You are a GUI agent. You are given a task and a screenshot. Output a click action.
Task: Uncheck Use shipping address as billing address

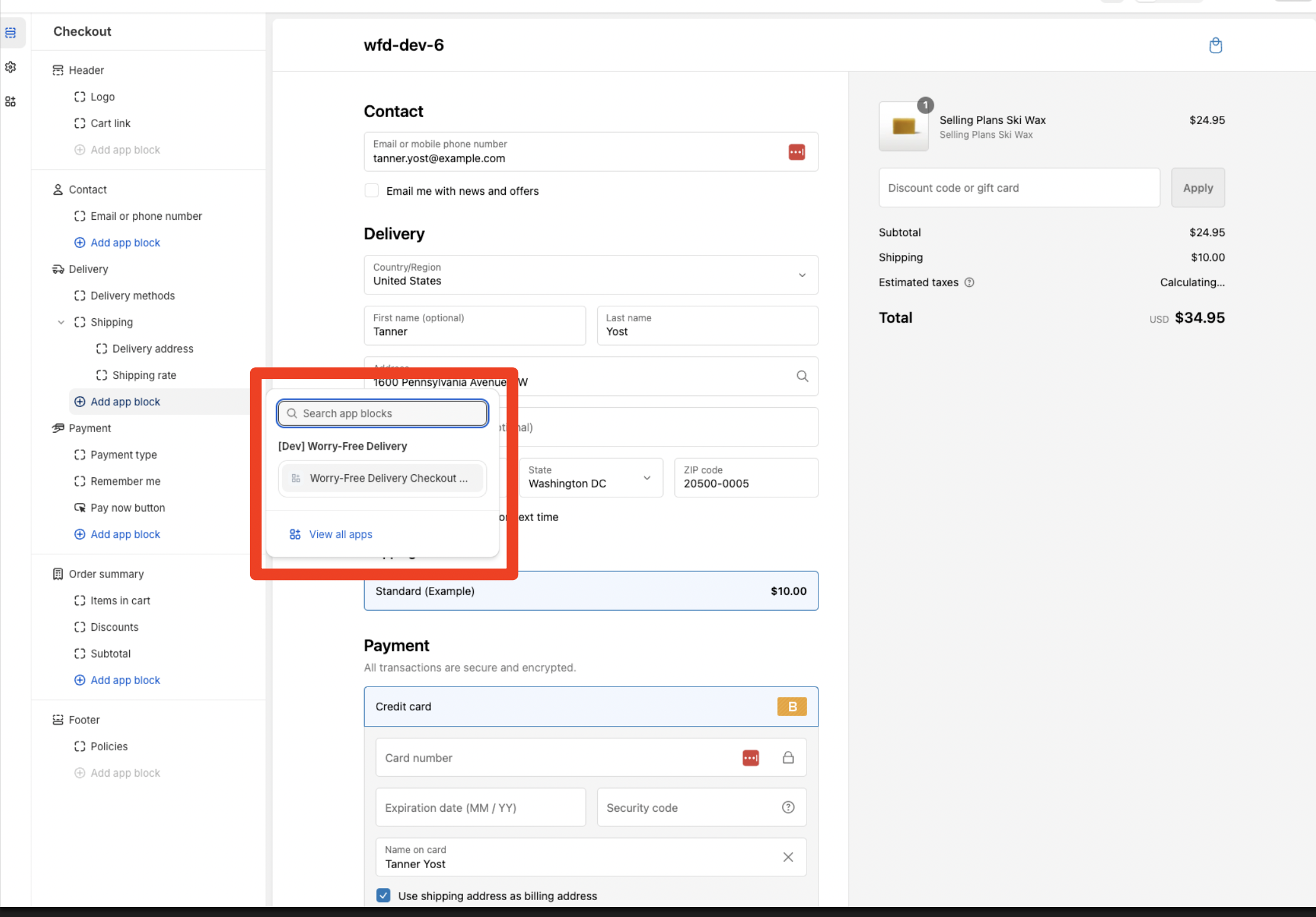click(384, 896)
